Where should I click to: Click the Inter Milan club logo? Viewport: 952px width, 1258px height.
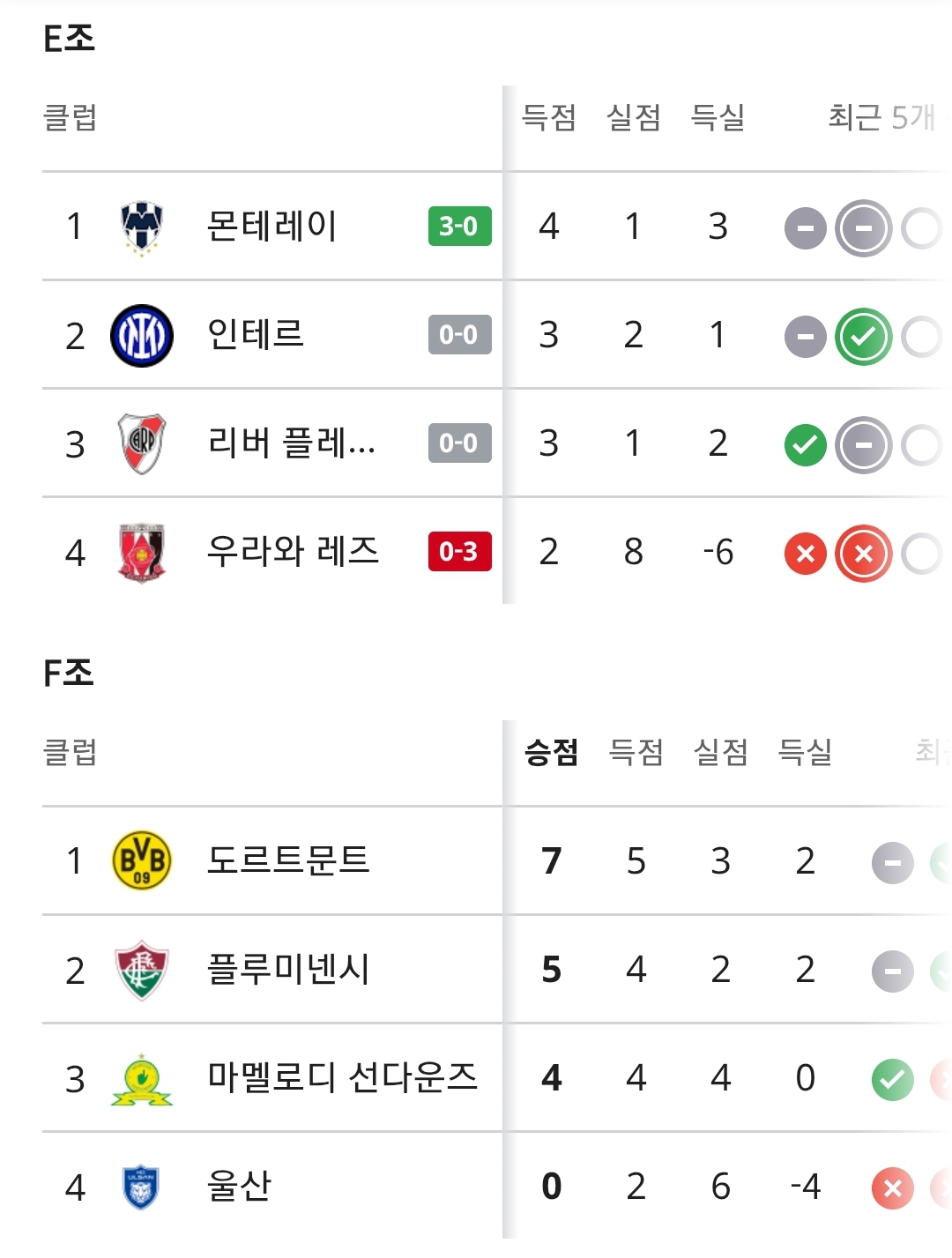click(142, 336)
